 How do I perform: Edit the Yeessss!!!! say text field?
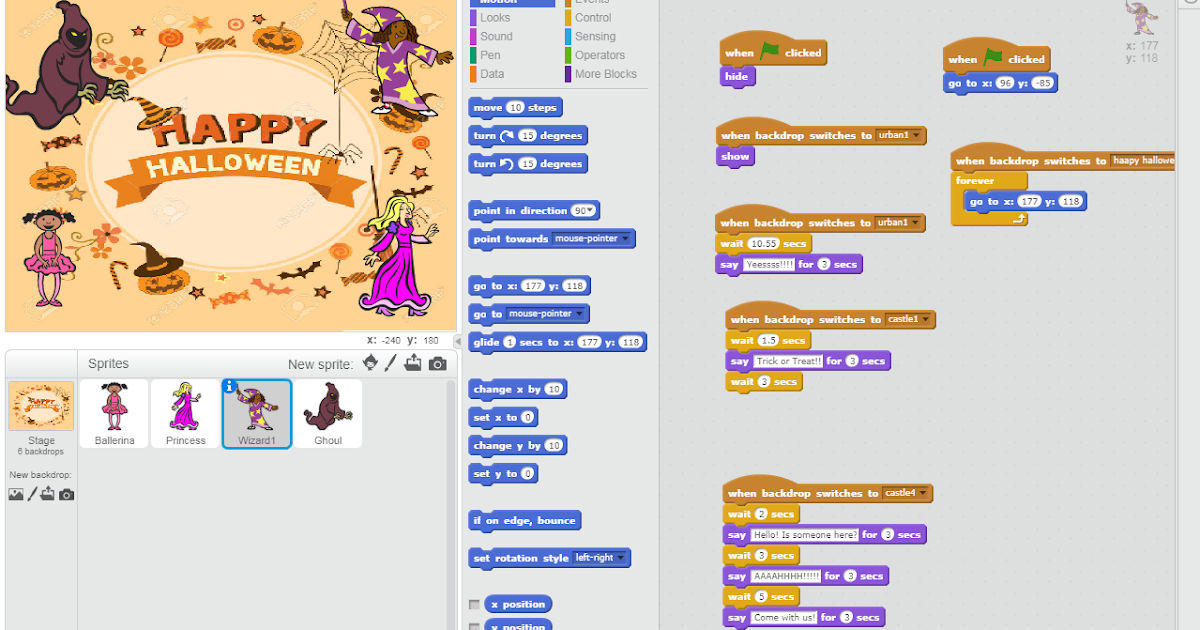click(x=769, y=265)
